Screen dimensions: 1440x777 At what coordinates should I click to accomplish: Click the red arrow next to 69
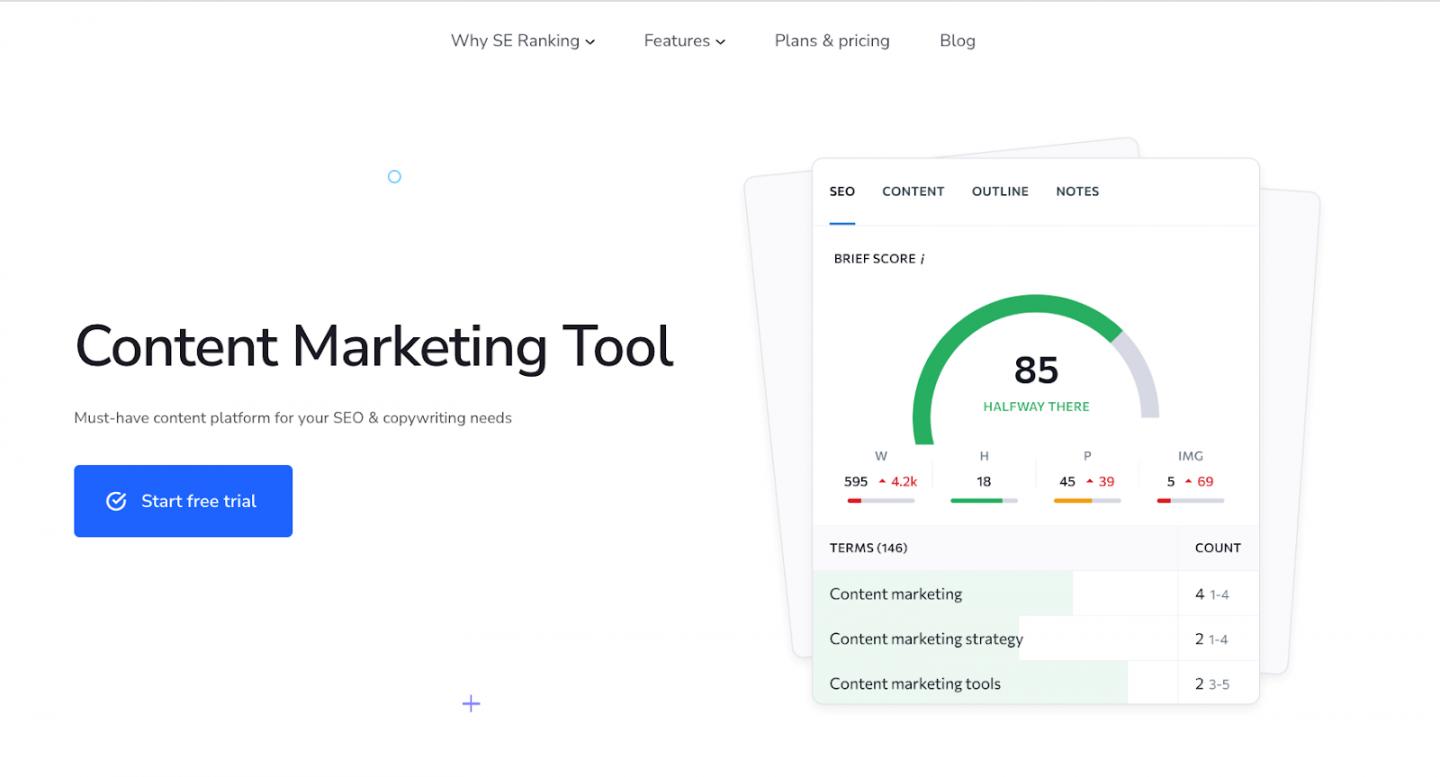pyautogui.click(x=1188, y=482)
